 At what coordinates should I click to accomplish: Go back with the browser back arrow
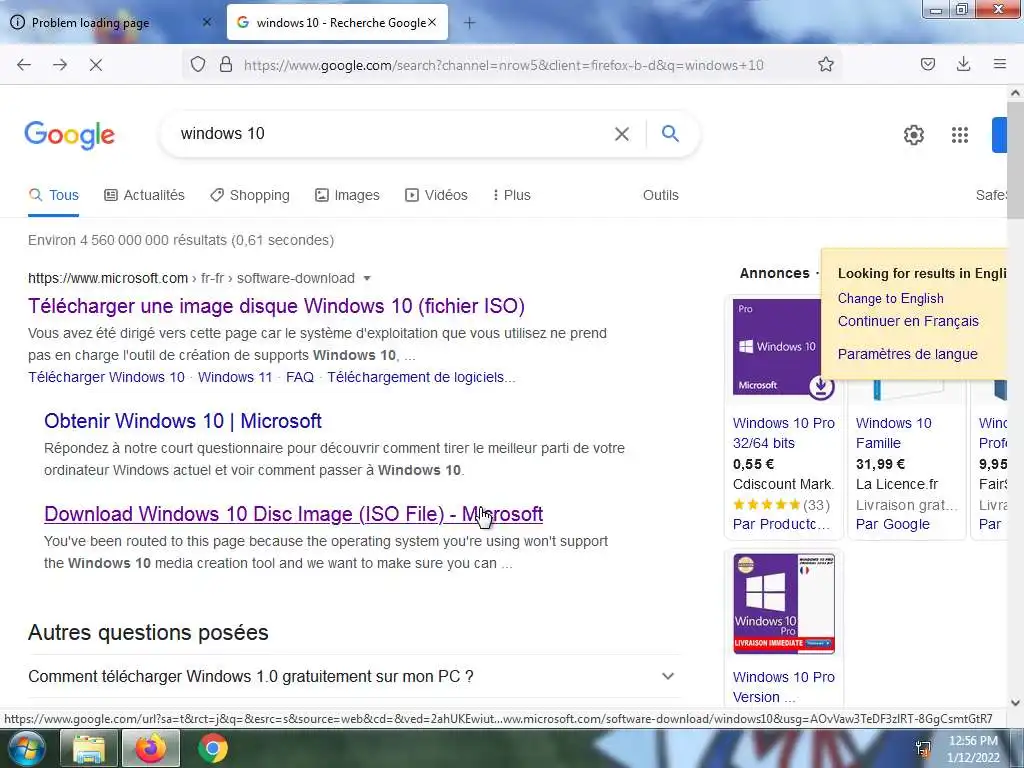(x=24, y=65)
